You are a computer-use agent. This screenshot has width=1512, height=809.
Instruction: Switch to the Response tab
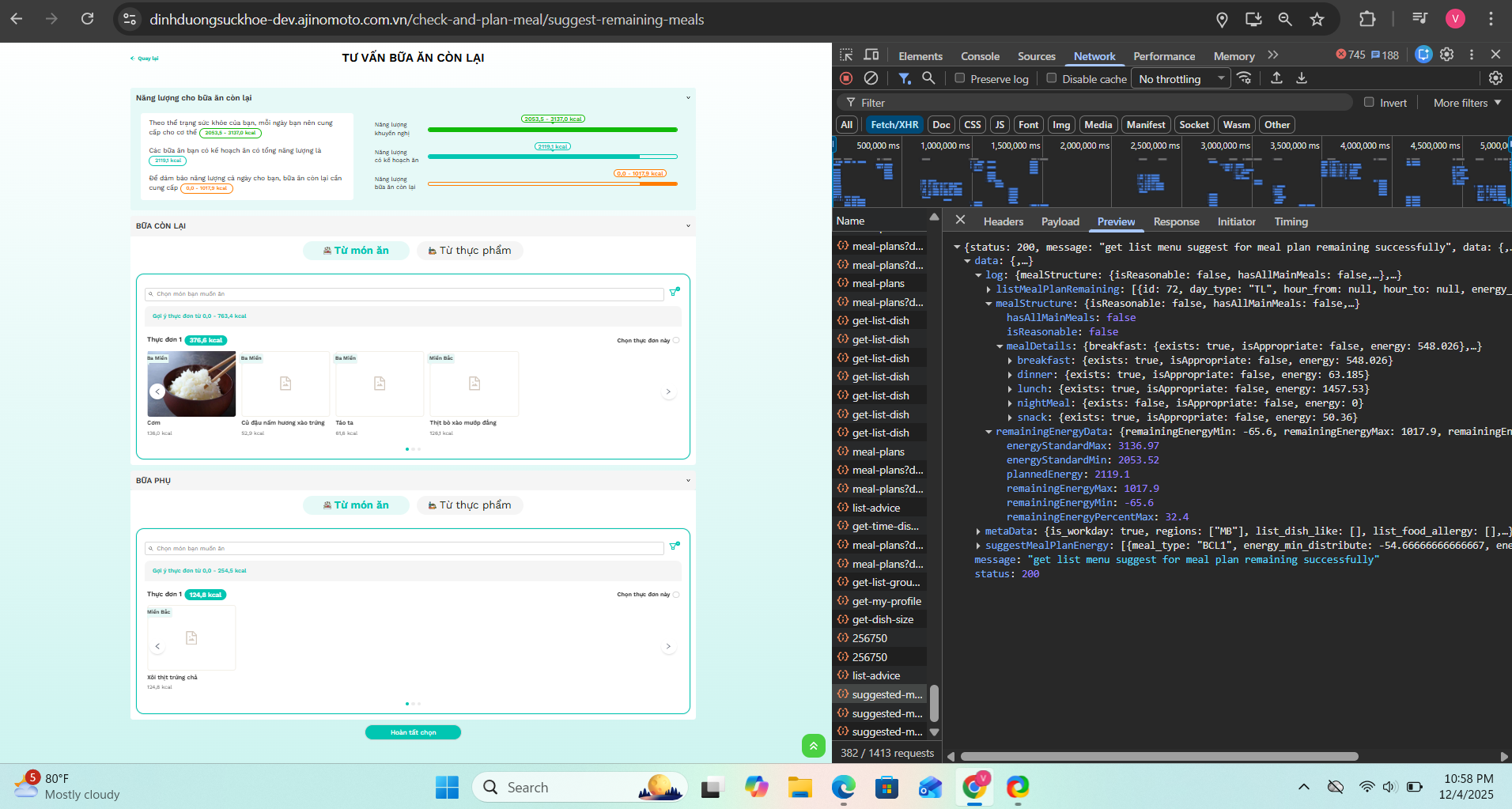[1176, 221]
